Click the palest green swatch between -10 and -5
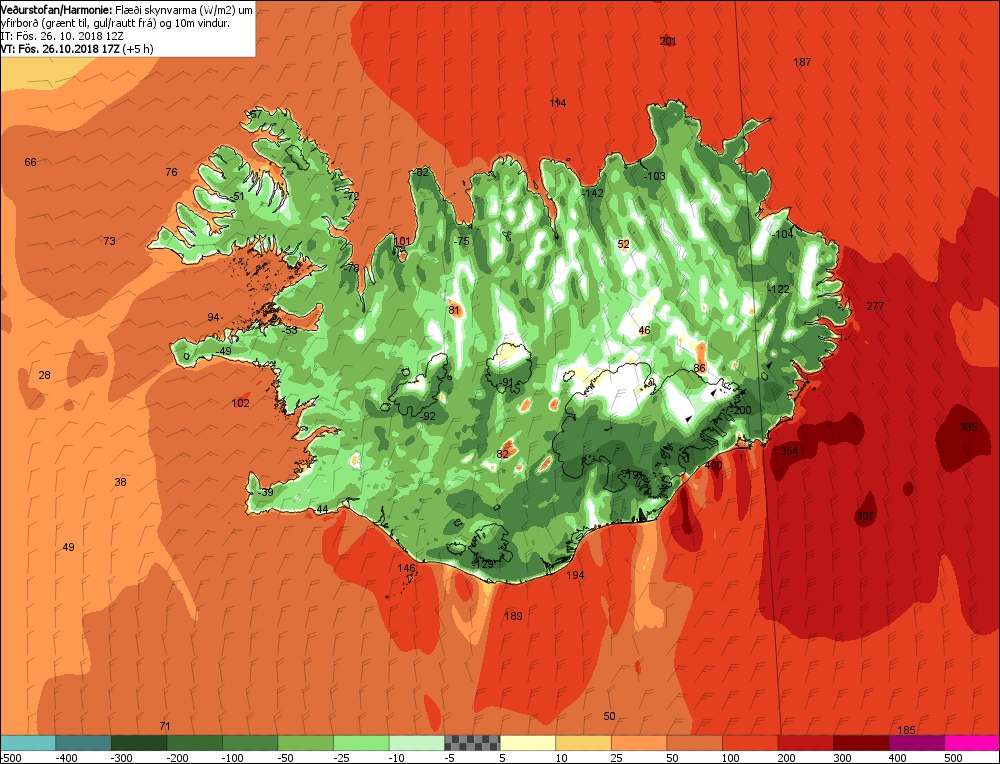The height and width of the screenshot is (764, 1000). 416,743
